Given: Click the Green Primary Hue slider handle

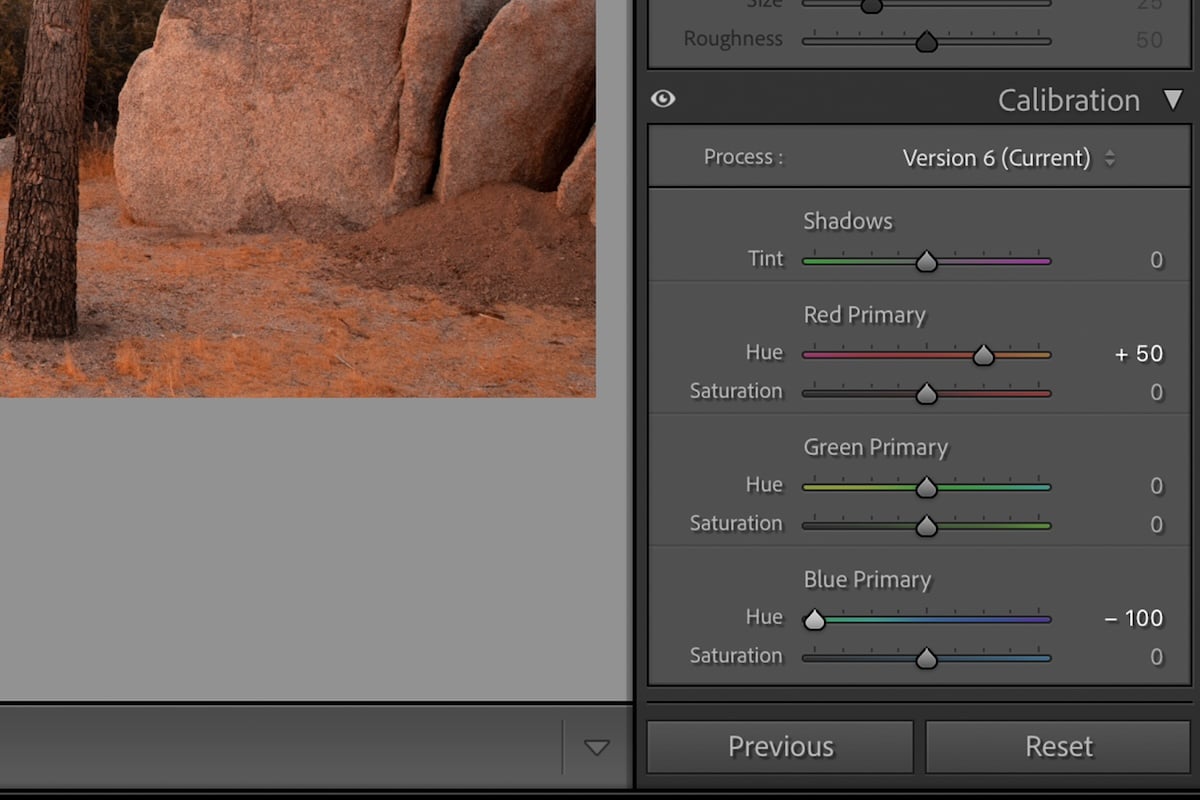Looking at the screenshot, I should 927,486.
